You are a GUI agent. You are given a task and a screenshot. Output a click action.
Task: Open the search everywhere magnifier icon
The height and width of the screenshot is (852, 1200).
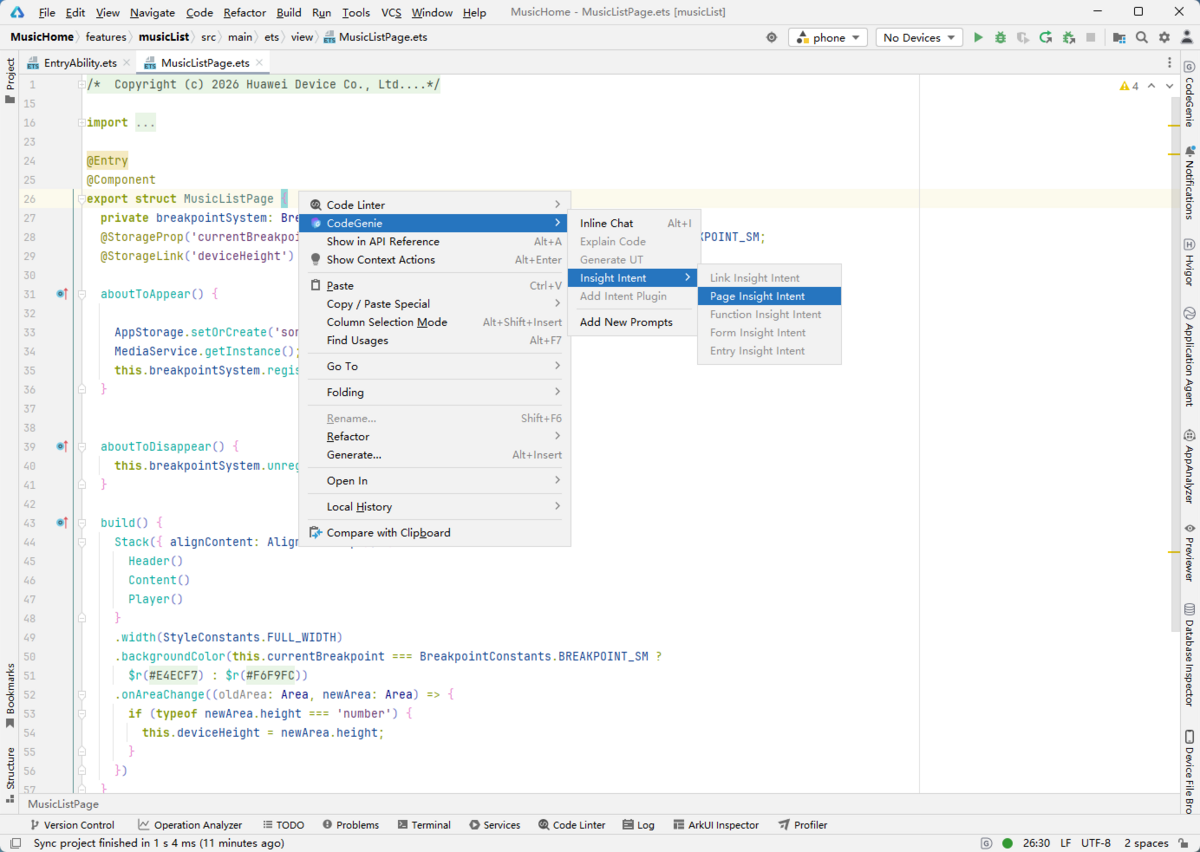point(1142,38)
